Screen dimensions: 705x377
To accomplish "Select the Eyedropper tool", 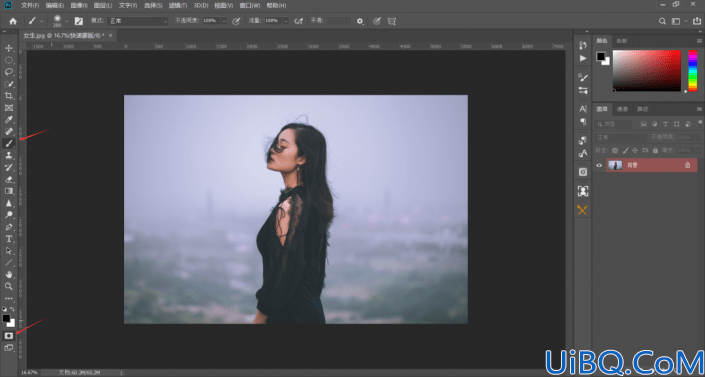I will pos(9,120).
